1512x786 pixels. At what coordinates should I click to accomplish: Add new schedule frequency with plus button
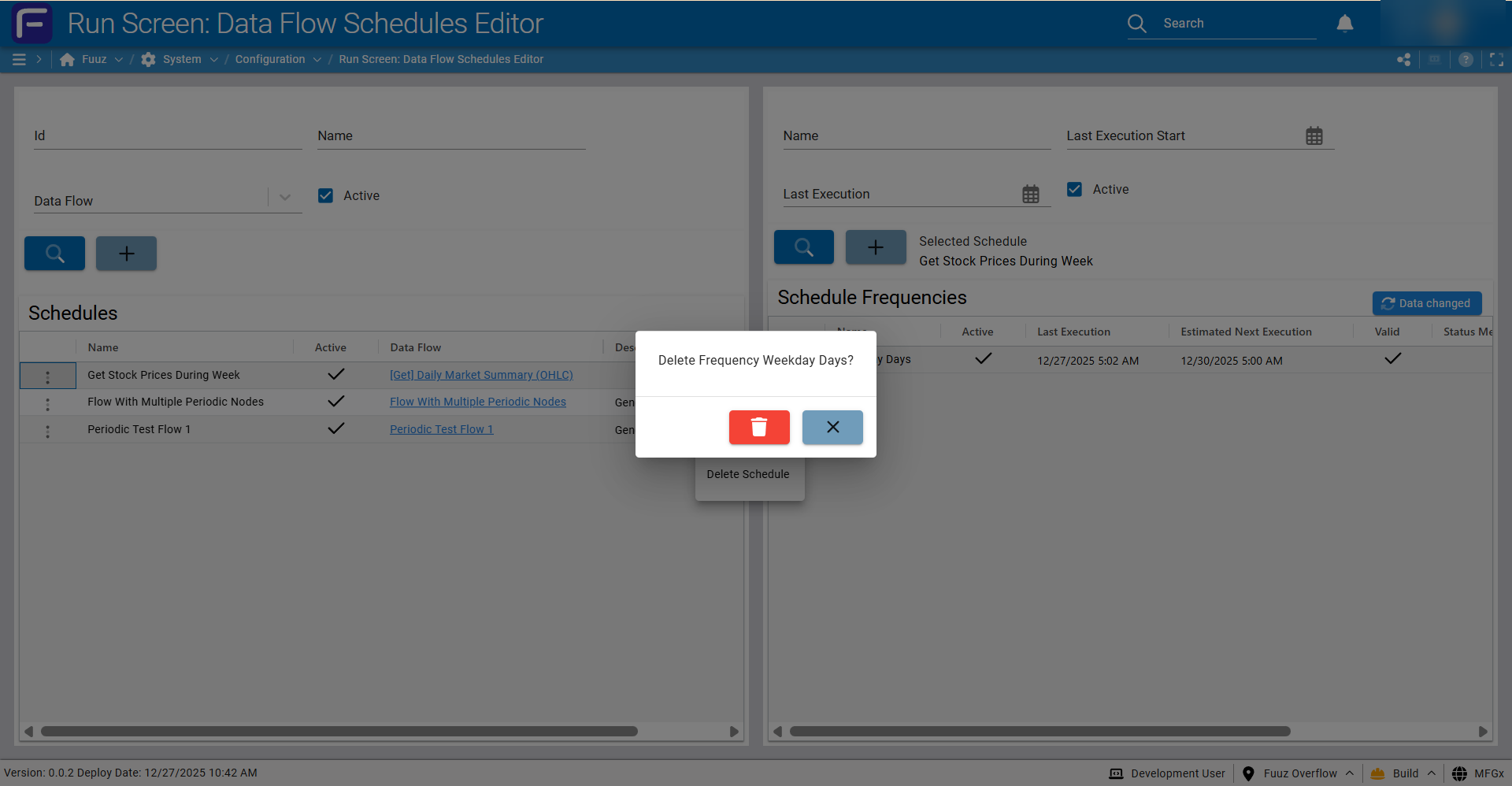(x=875, y=247)
